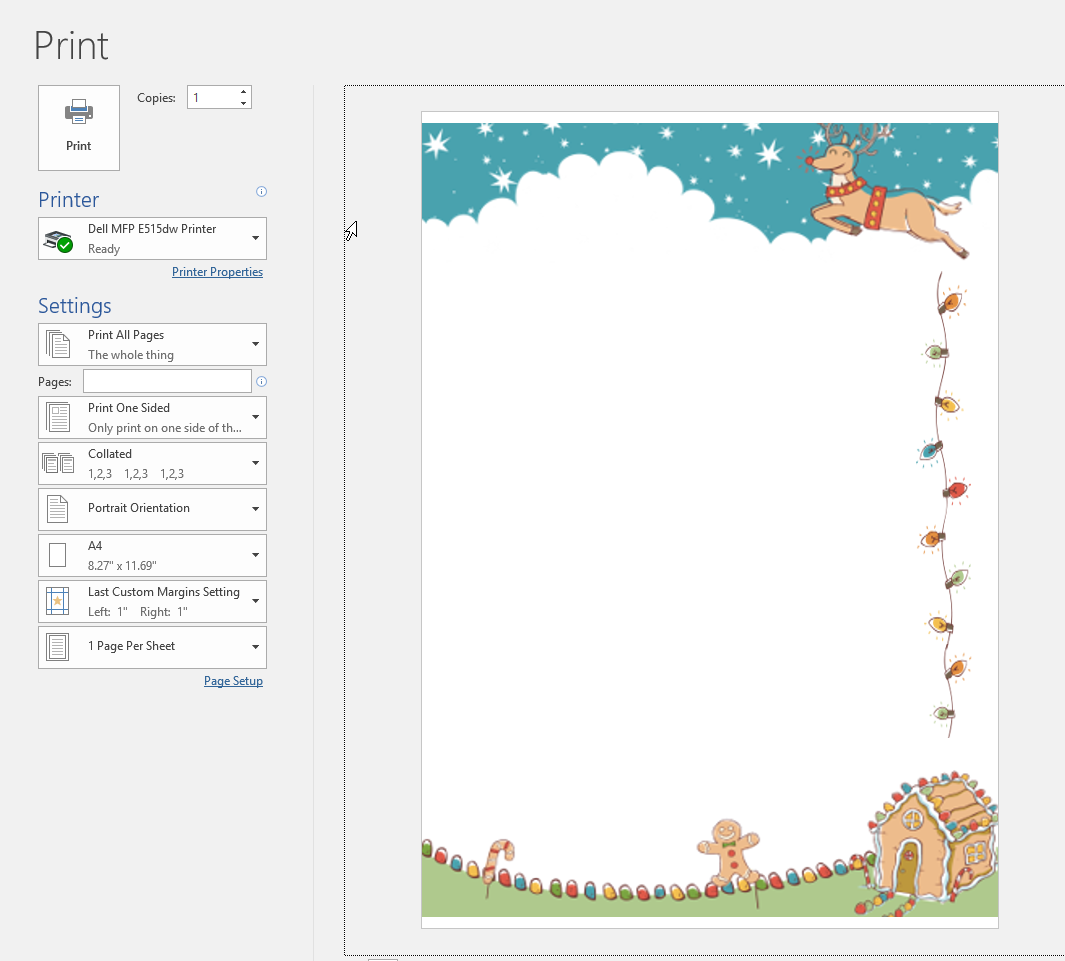Click the Last Custom Margins Setting icon
Image resolution: width=1065 pixels, height=961 pixels.
click(x=59, y=601)
